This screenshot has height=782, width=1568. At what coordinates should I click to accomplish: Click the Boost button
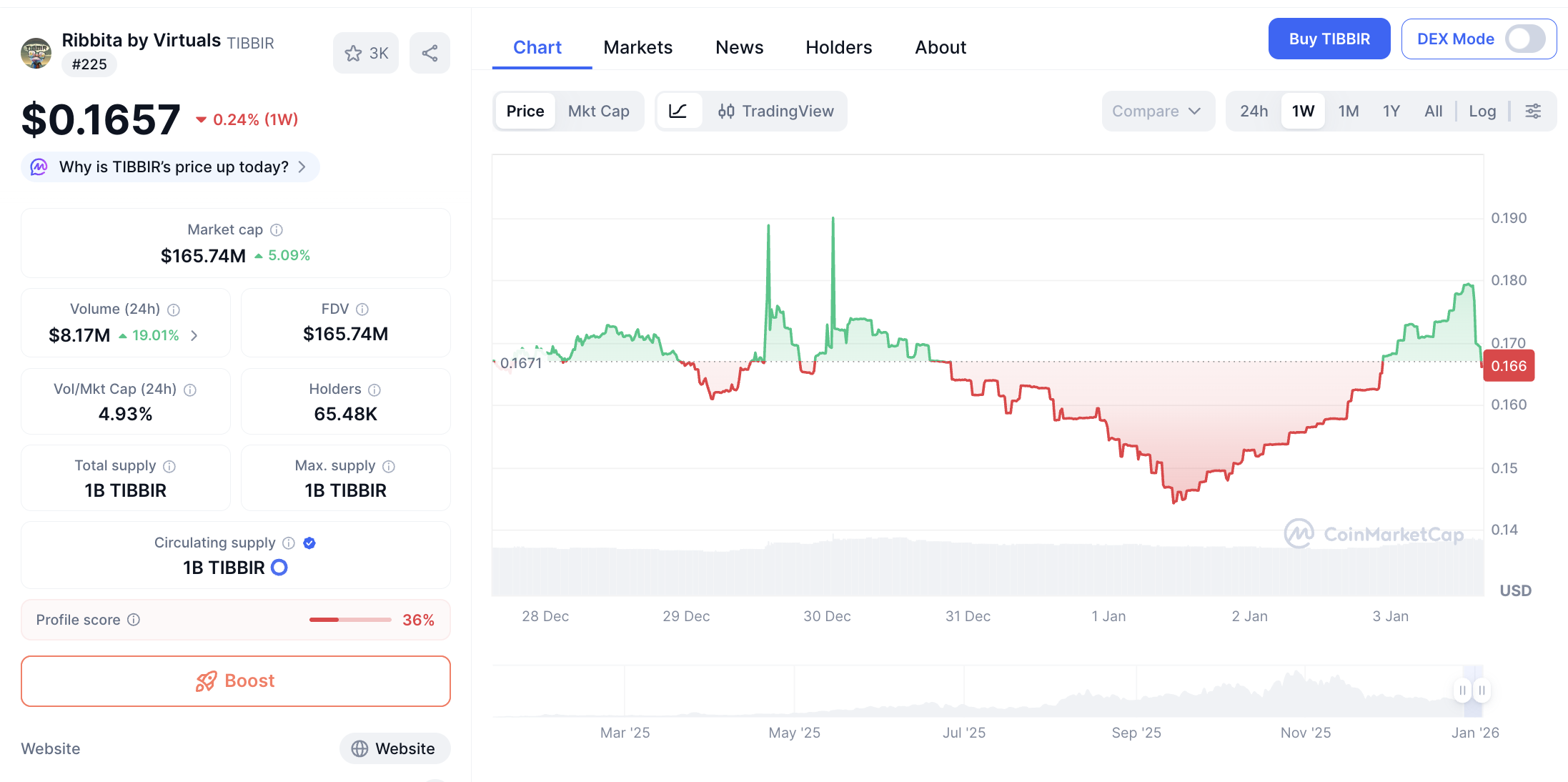(x=236, y=680)
